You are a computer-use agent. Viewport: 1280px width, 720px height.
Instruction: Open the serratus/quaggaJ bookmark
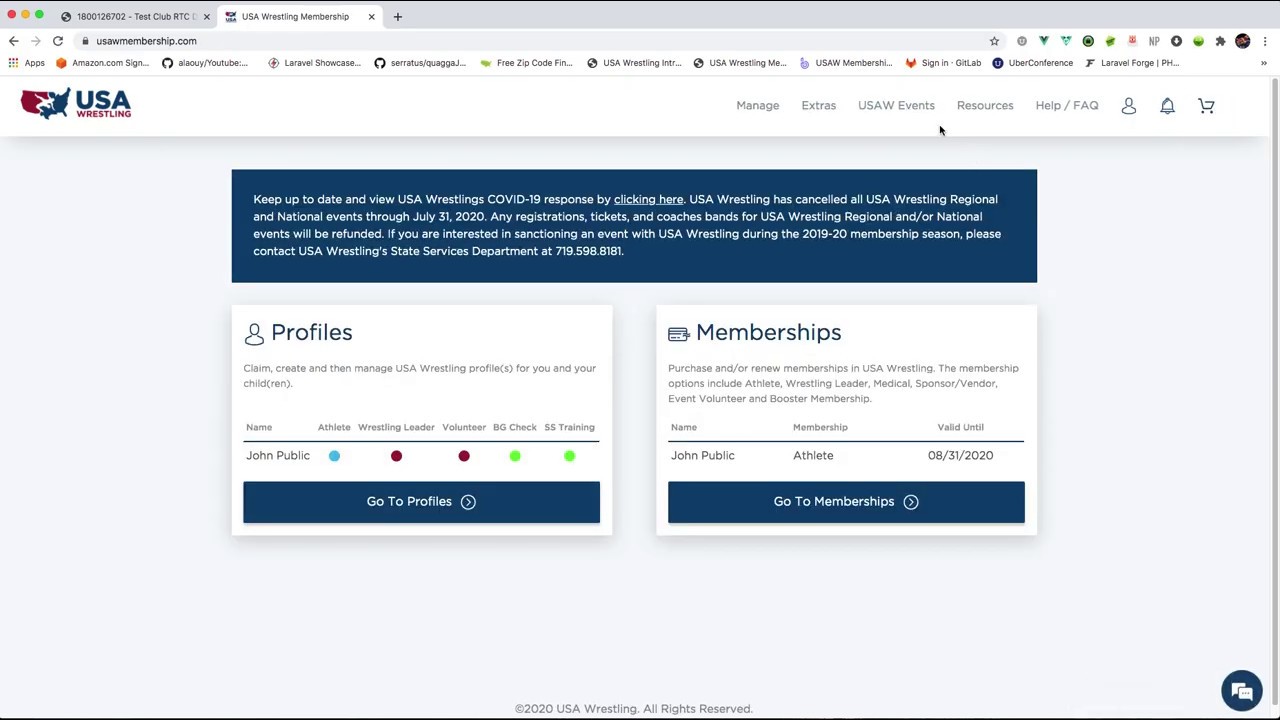coord(420,63)
